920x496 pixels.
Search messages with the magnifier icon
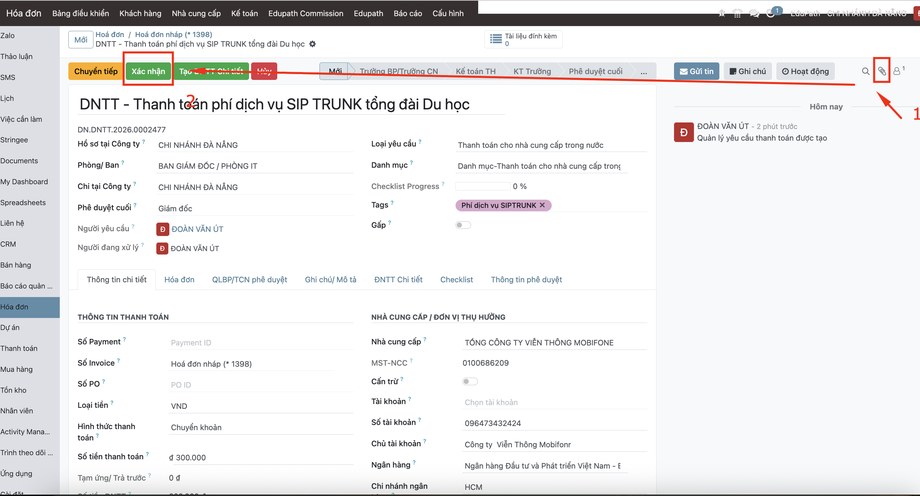pyautogui.click(x=865, y=72)
